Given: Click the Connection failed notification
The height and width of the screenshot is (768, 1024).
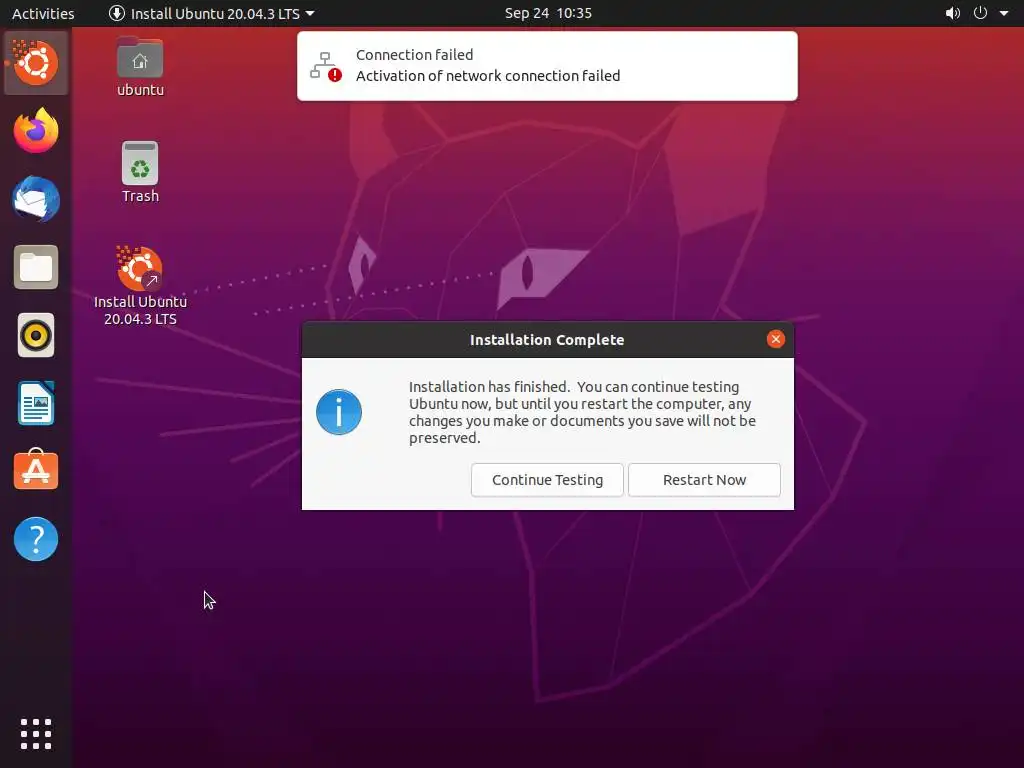Looking at the screenshot, I should (x=547, y=66).
